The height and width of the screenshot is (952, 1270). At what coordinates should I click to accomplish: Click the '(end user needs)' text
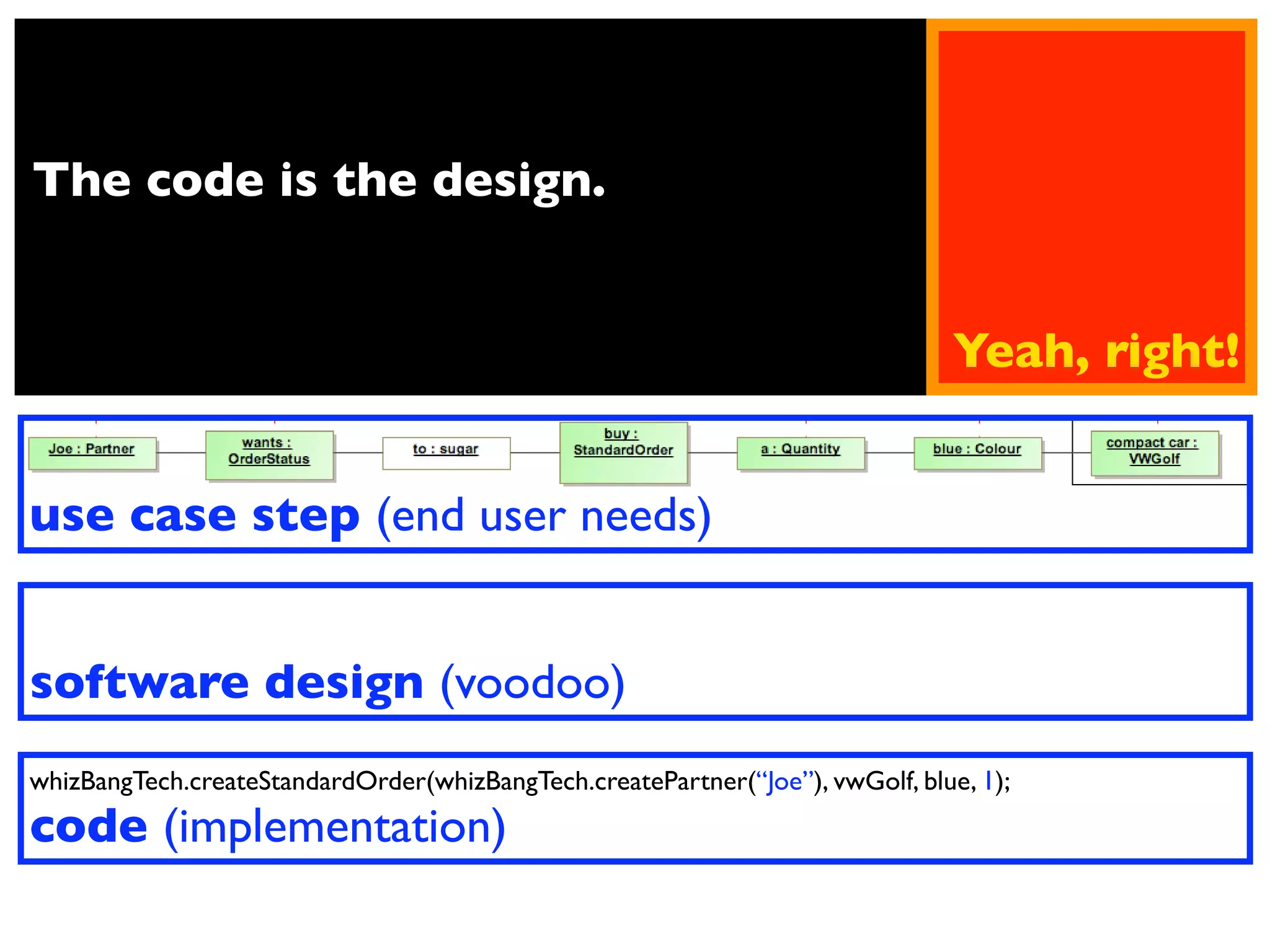click(544, 518)
